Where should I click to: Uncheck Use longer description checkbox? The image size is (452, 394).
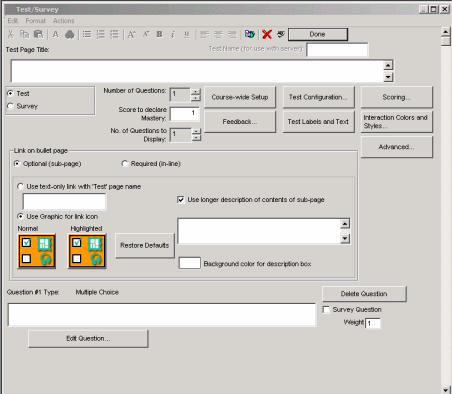pos(181,200)
